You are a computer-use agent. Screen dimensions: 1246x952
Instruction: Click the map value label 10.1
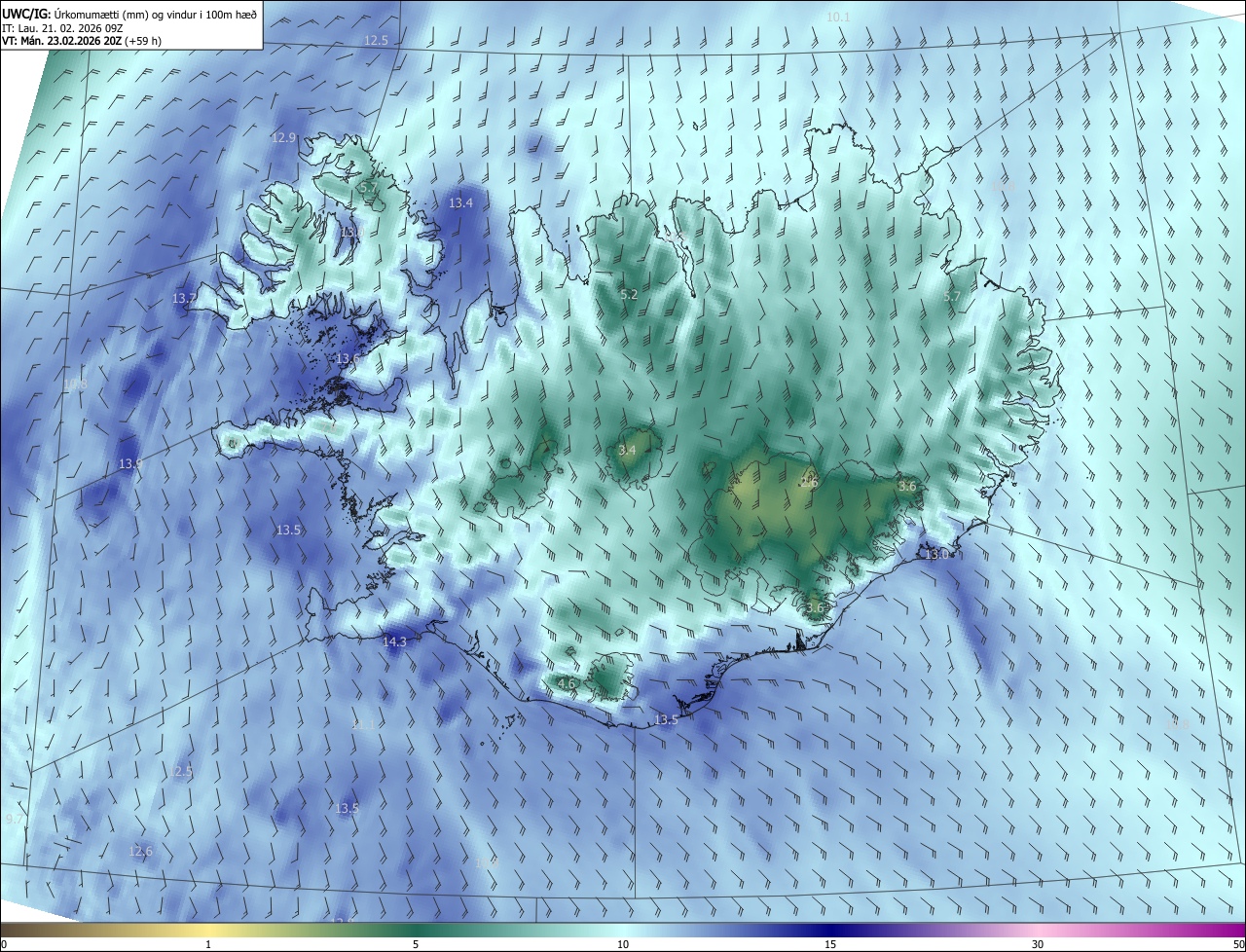pos(838,18)
